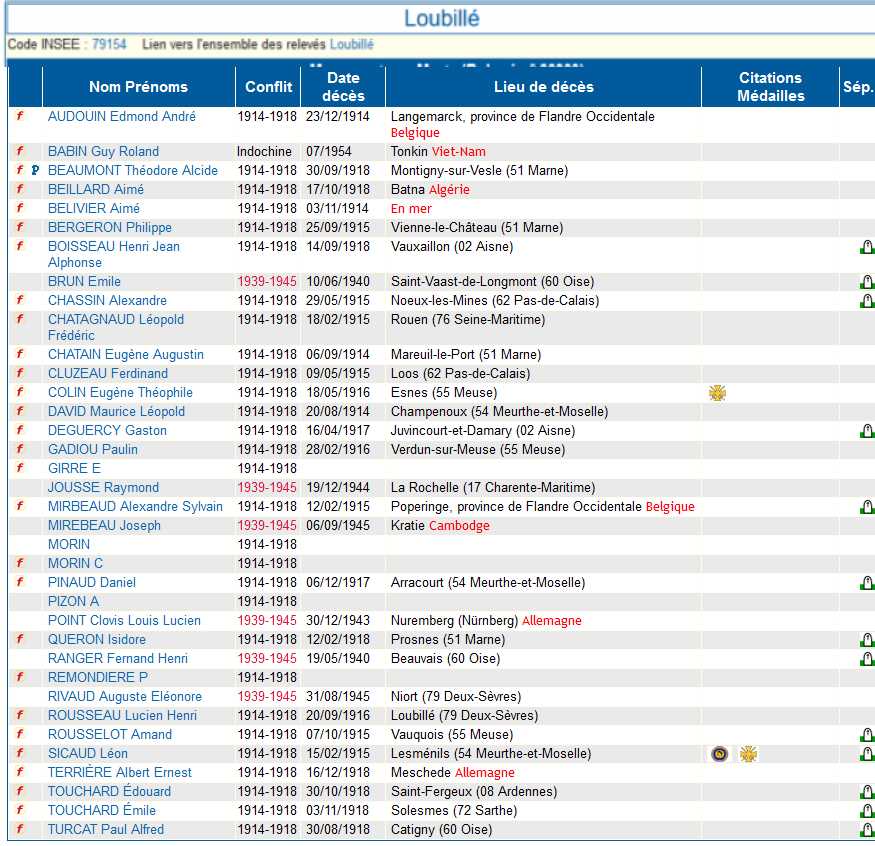This screenshot has width=875, height=846.
Task: Click the 'Citations Médailles' column header
Action: point(770,87)
